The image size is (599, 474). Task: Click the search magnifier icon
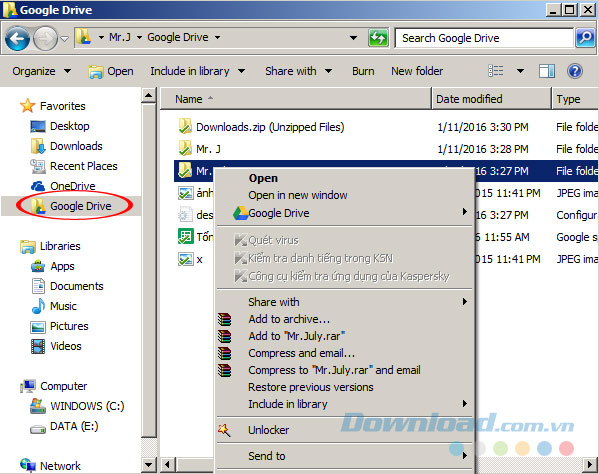[585, 38]
